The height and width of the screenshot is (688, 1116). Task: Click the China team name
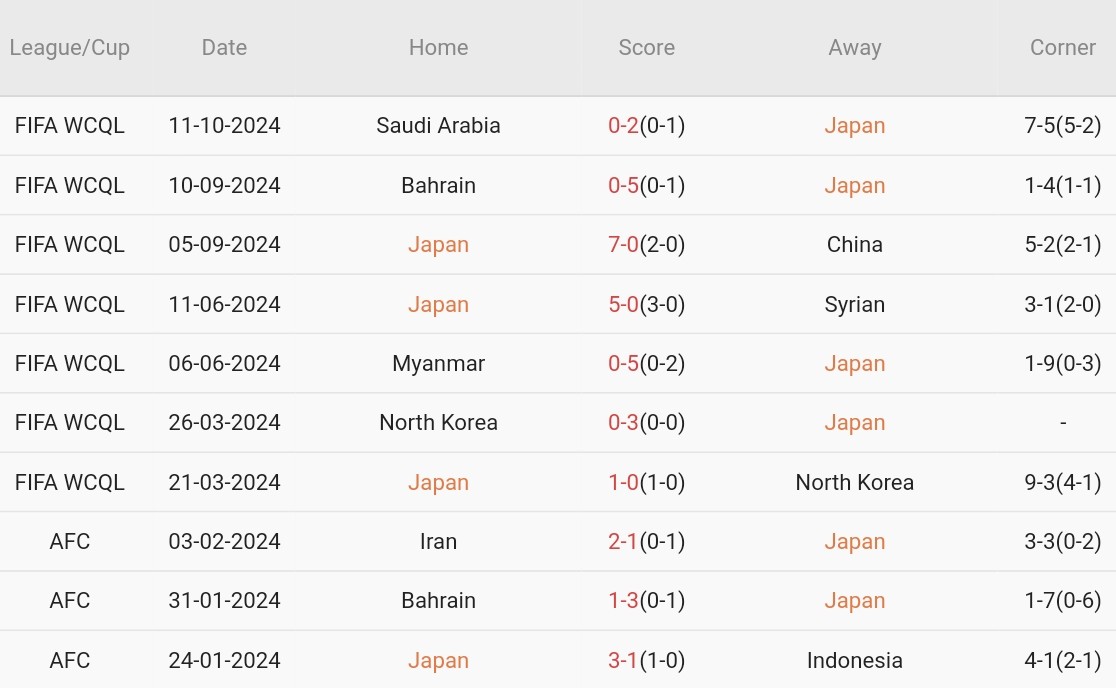[x=854, y=245]
